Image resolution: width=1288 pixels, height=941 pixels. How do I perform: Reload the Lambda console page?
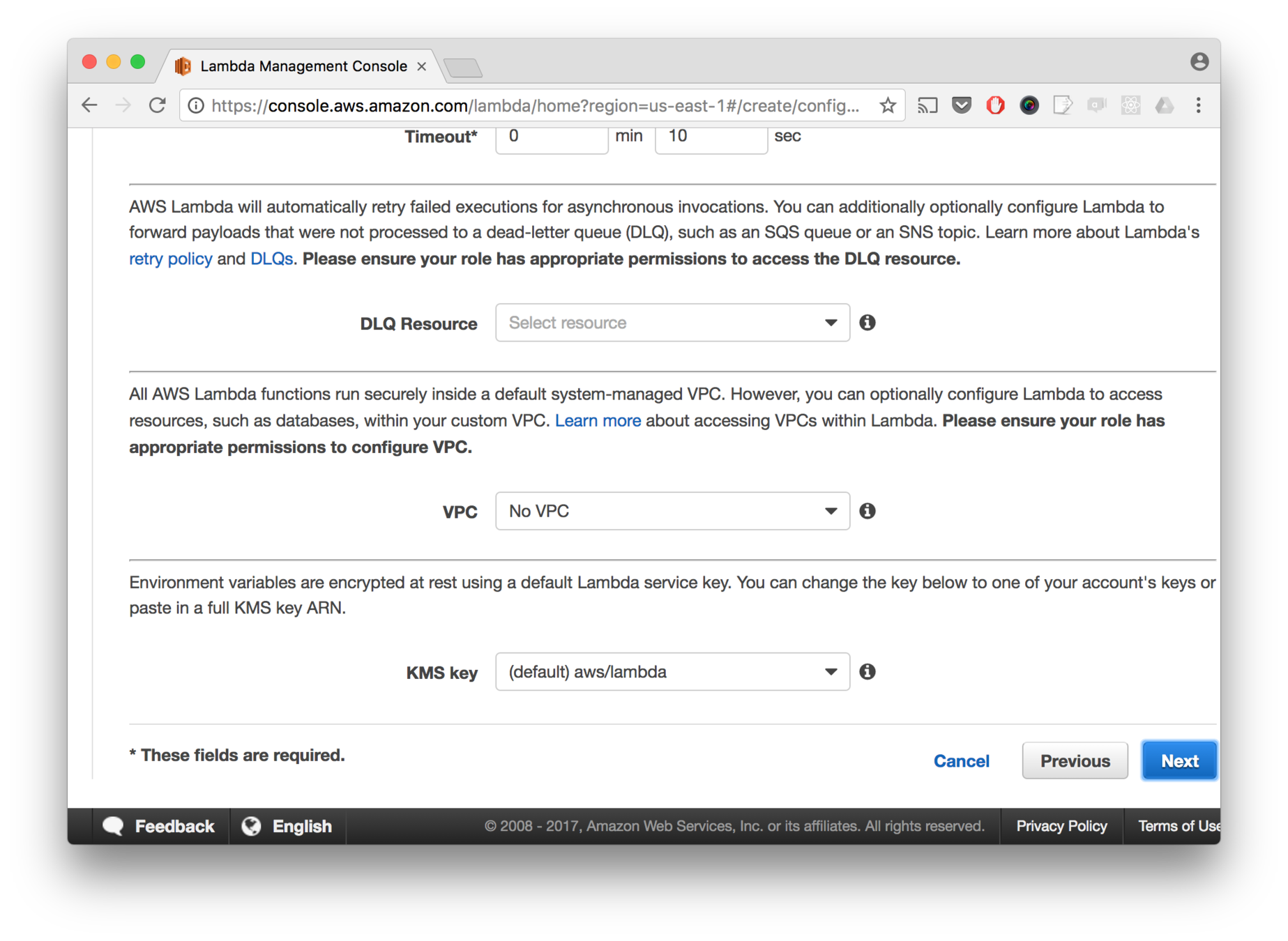[x=158, y=105]
